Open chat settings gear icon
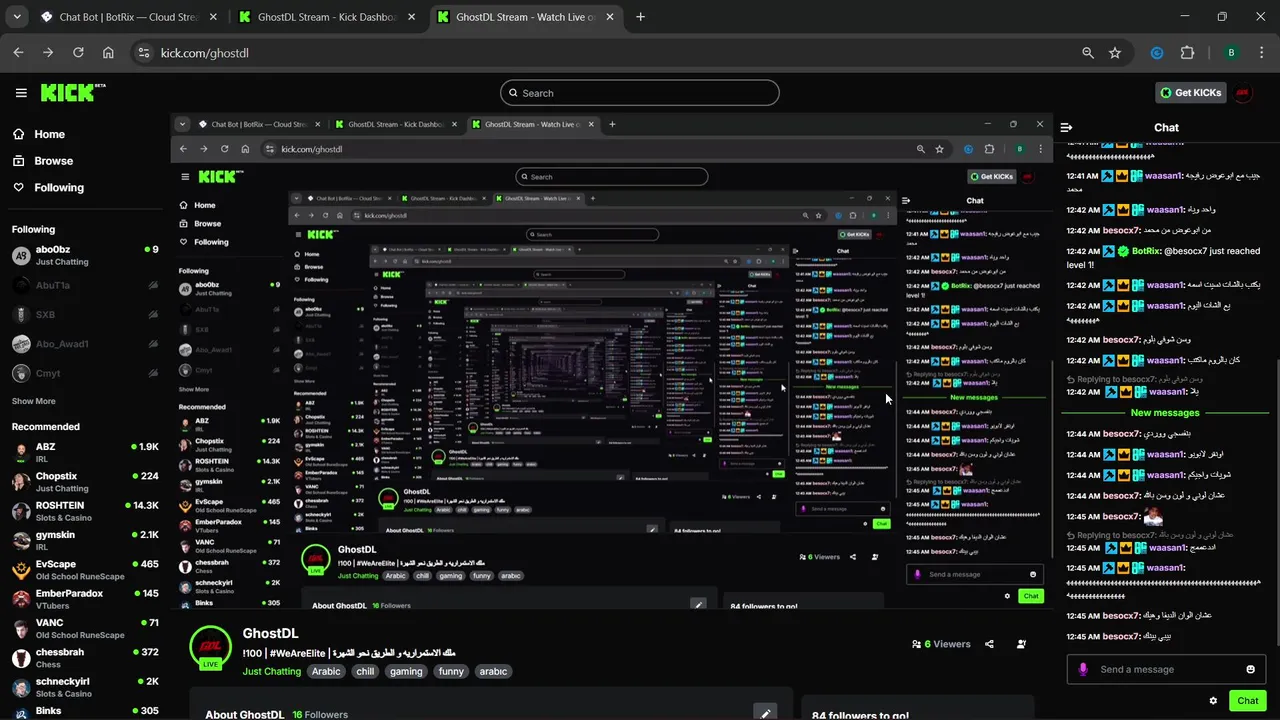Image resolution: width=1280 pixels, height=720 pixels. point(1213,701)
